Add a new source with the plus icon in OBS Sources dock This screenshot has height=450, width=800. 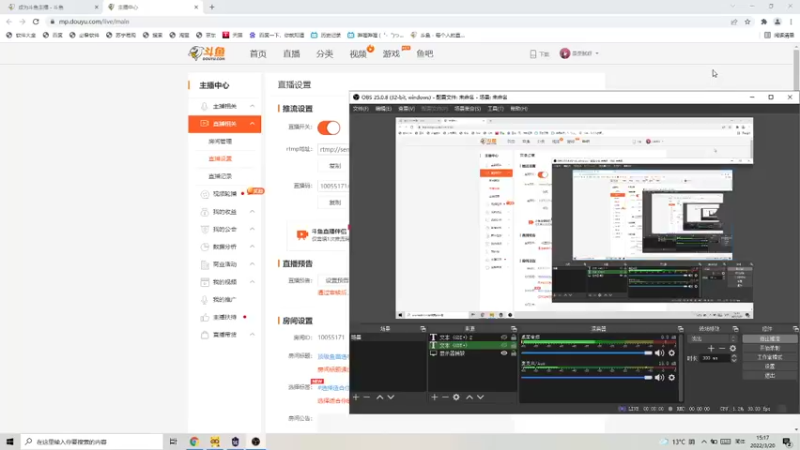pyautogui.click(x=434, y=397)
